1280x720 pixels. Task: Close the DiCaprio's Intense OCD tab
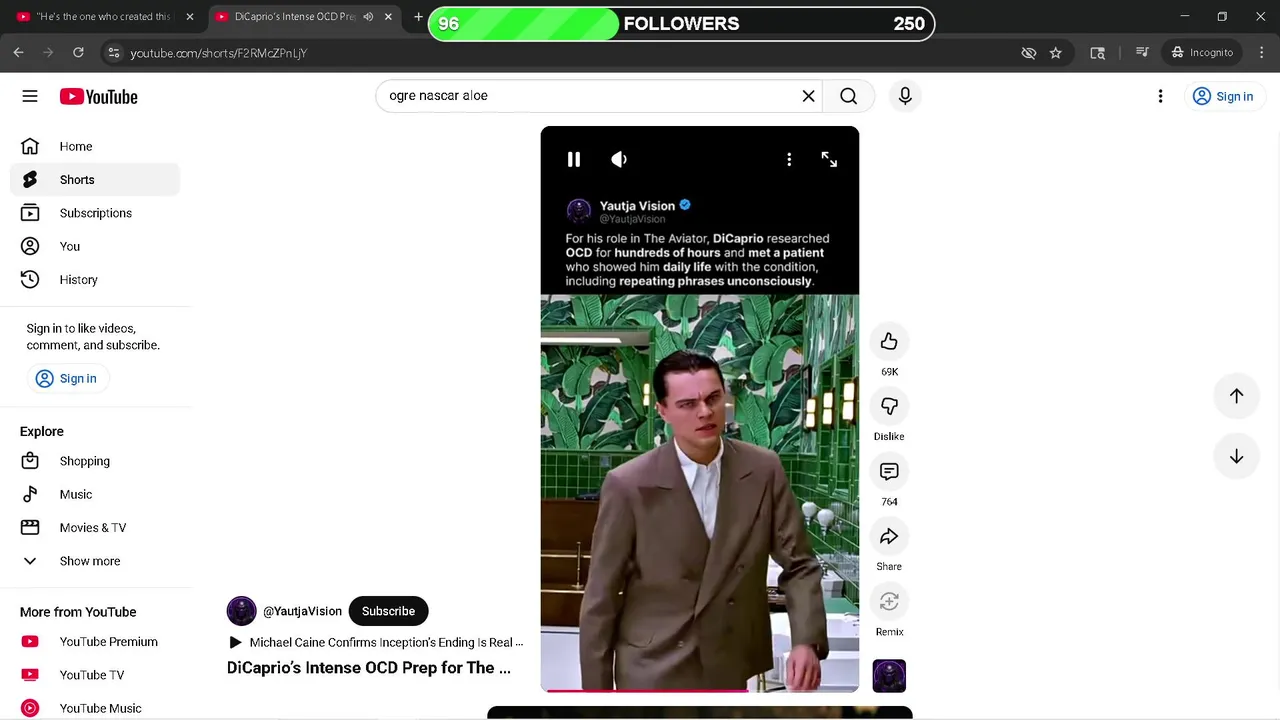click(x=388, y=17)
